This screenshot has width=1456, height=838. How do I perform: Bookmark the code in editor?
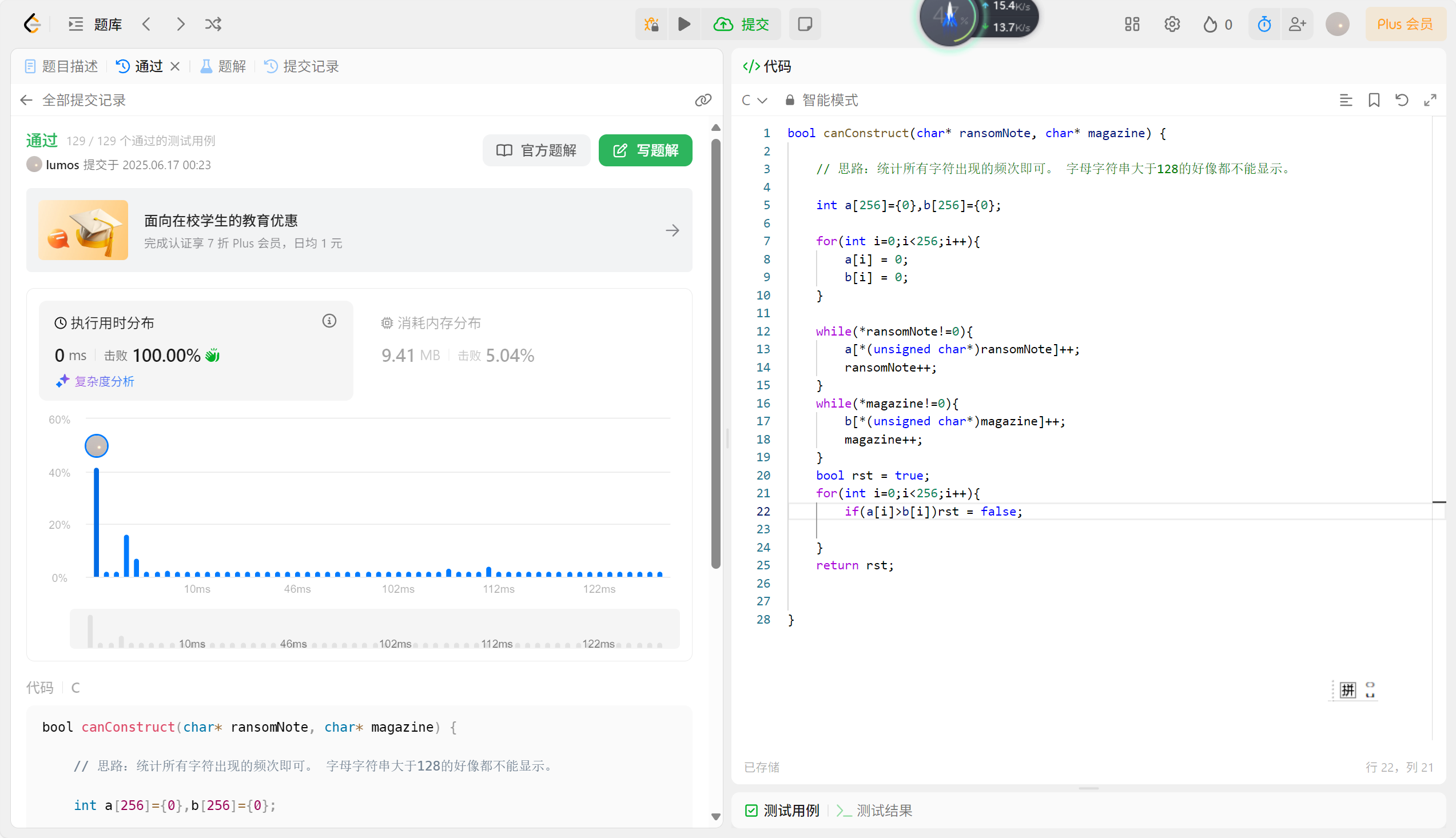[1374, 100]
